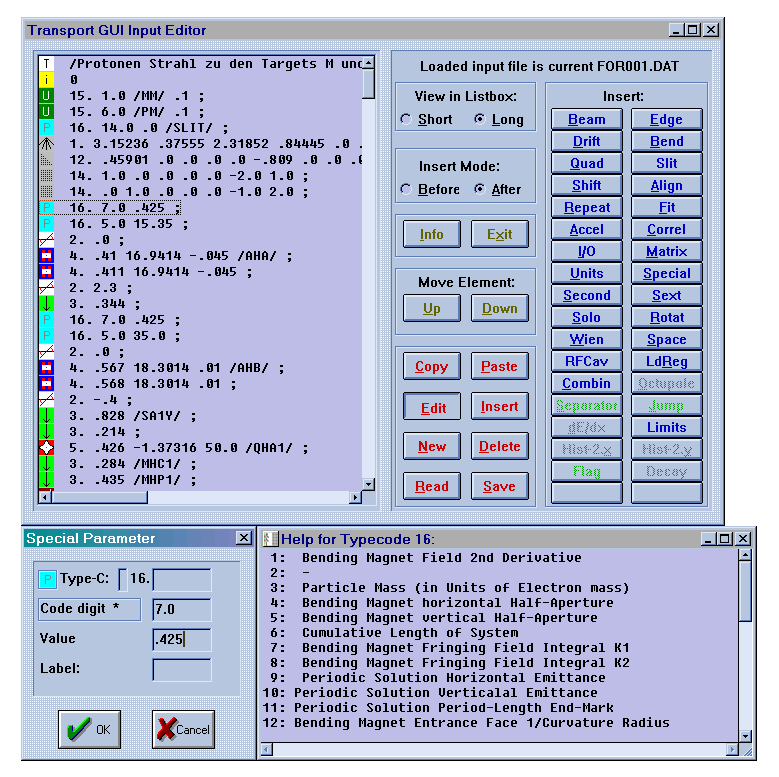The height and width of the screenshot is (777, 779).
Task: Click the bend magnet icon next to the /AHA/ entry
Action: 46,256
